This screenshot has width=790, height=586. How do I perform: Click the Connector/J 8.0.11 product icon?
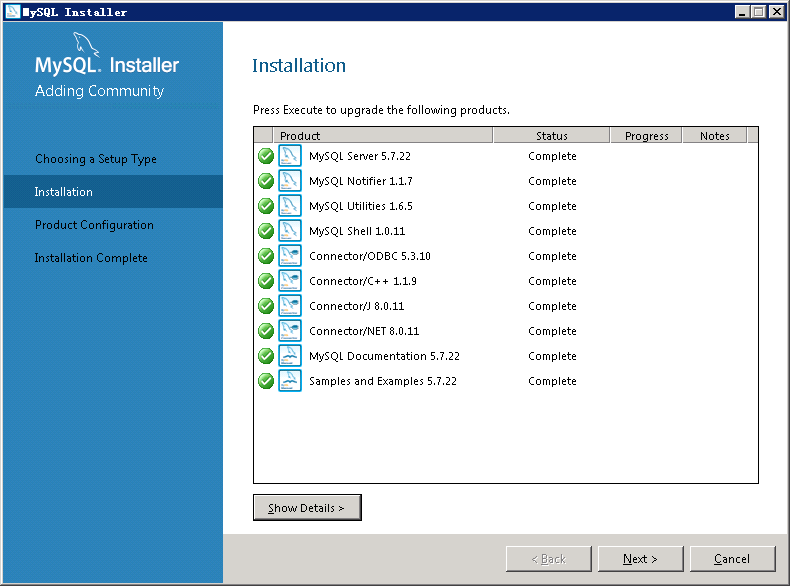coord(290,306)
